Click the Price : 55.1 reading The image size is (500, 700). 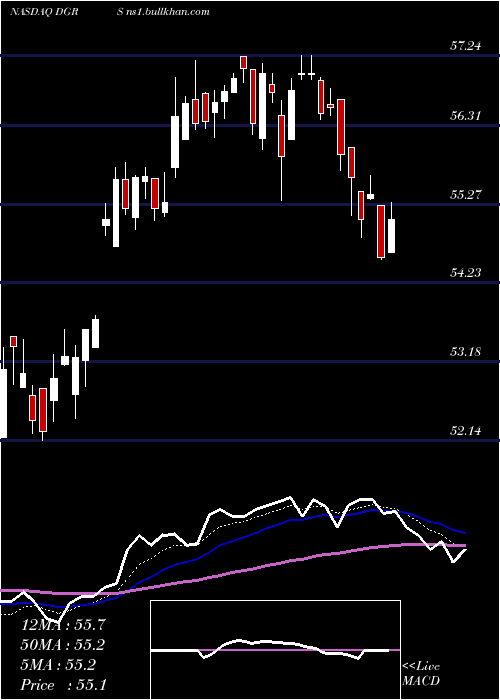63,685
